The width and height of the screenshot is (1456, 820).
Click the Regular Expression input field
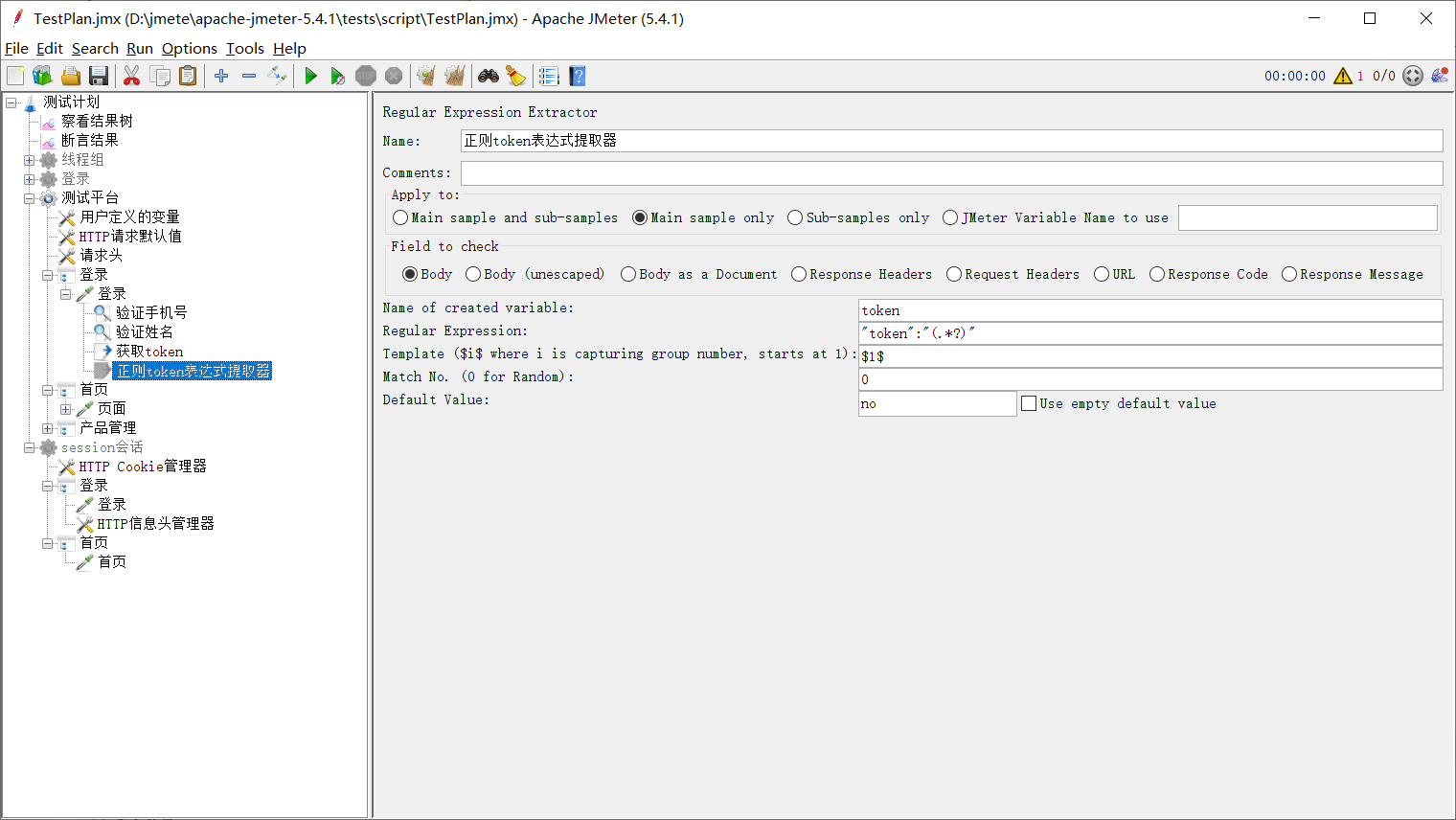[1150, 333]
